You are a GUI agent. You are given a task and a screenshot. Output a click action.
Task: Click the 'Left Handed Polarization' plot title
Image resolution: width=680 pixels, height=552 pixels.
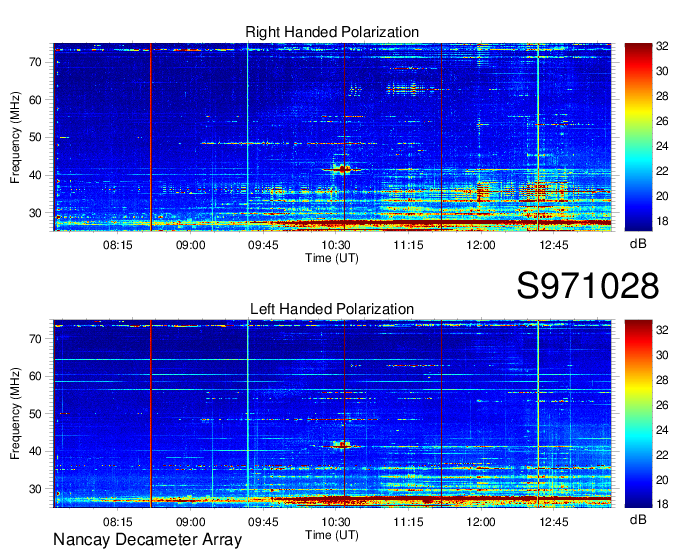(332, 309)
